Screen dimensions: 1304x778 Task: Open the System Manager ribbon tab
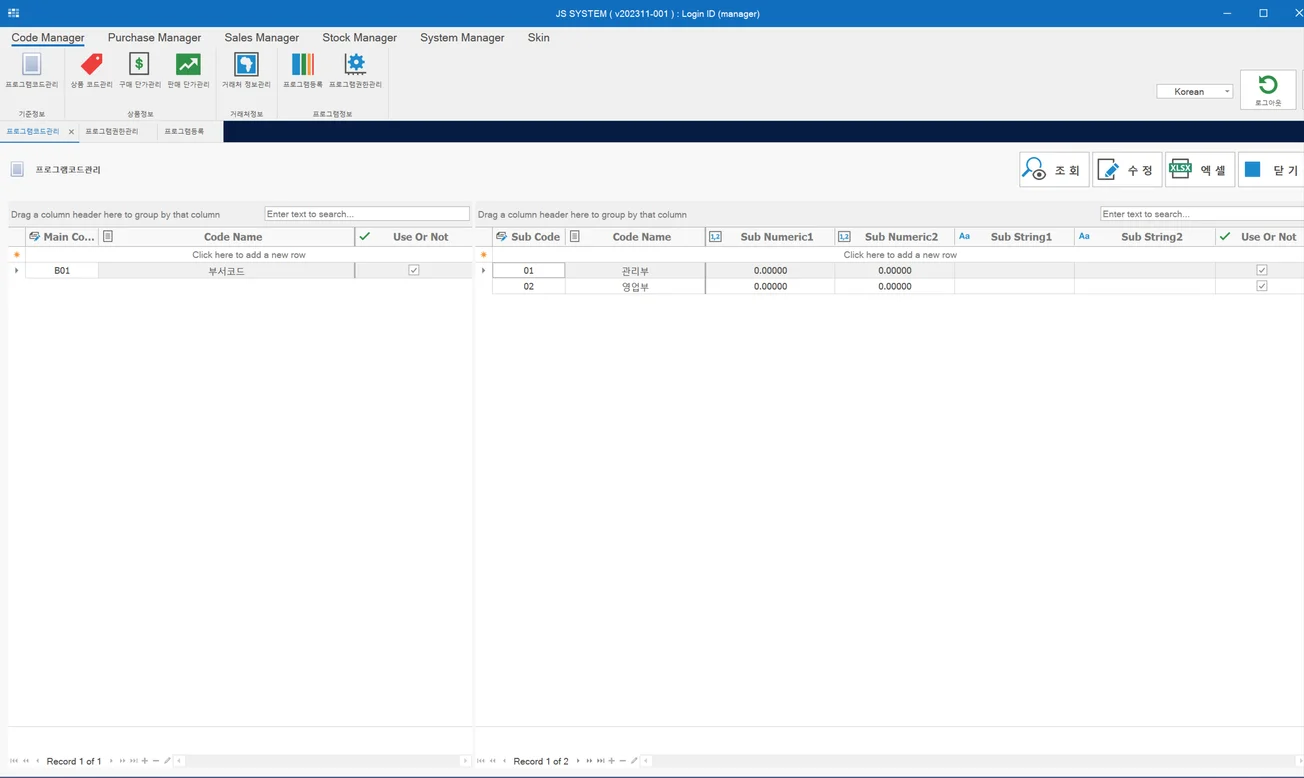coord(462,37)
